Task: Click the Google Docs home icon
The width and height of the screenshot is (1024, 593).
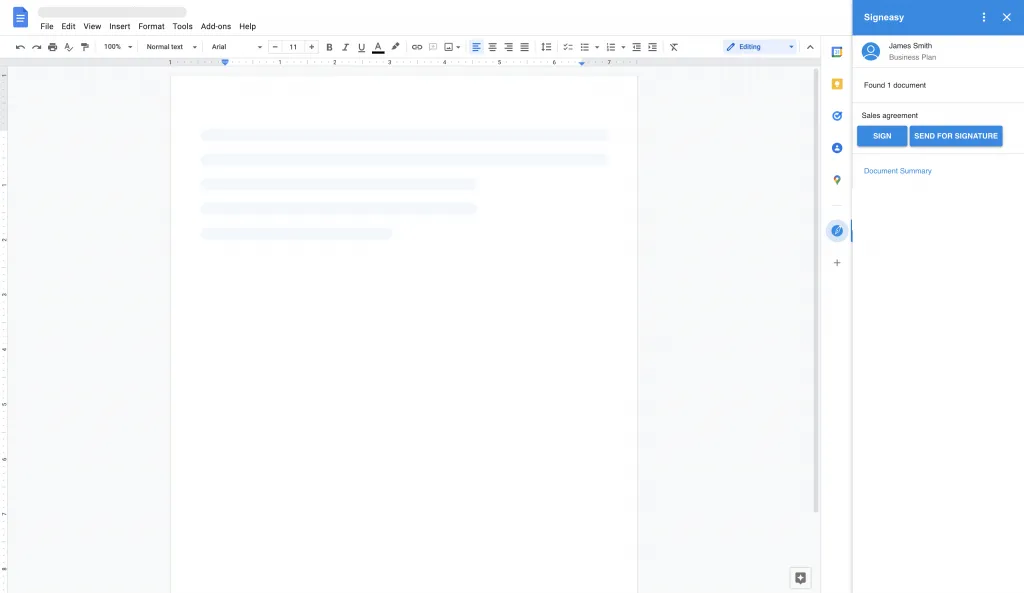Action: click(20, 18)
